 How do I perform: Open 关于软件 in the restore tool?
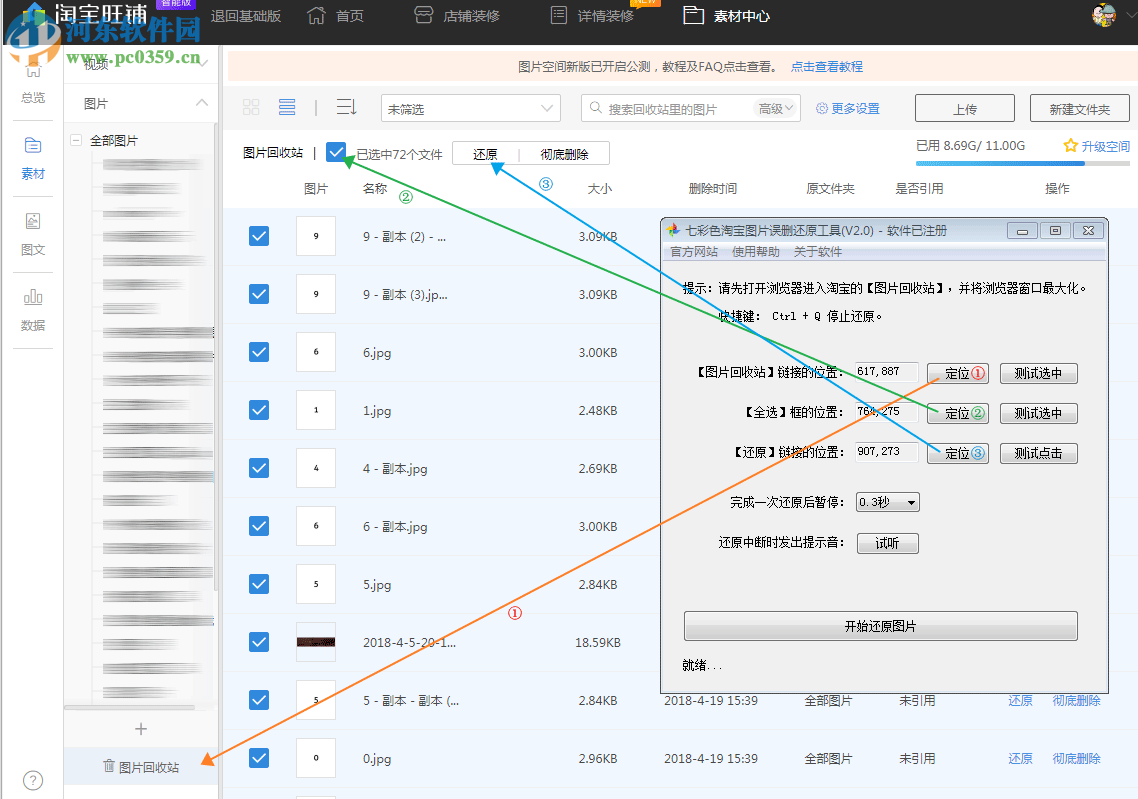click(x=817, y=251)
